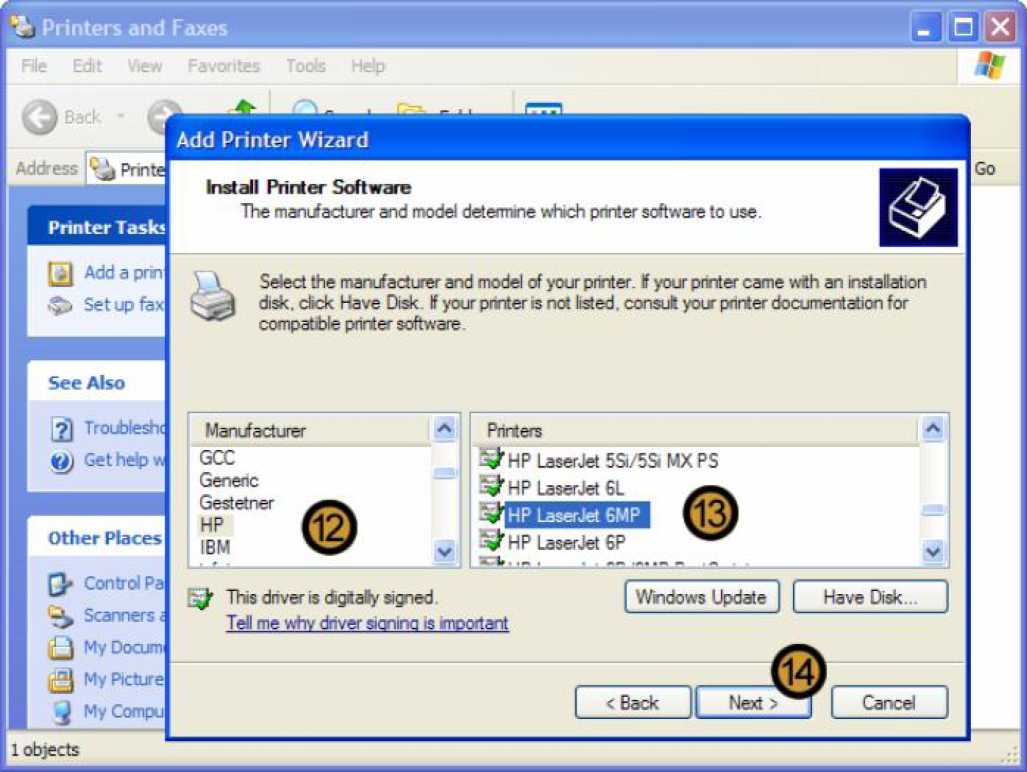The image size is (1027, 772).
Task: Click Printers list scroll up arrow
Action: 933,428
